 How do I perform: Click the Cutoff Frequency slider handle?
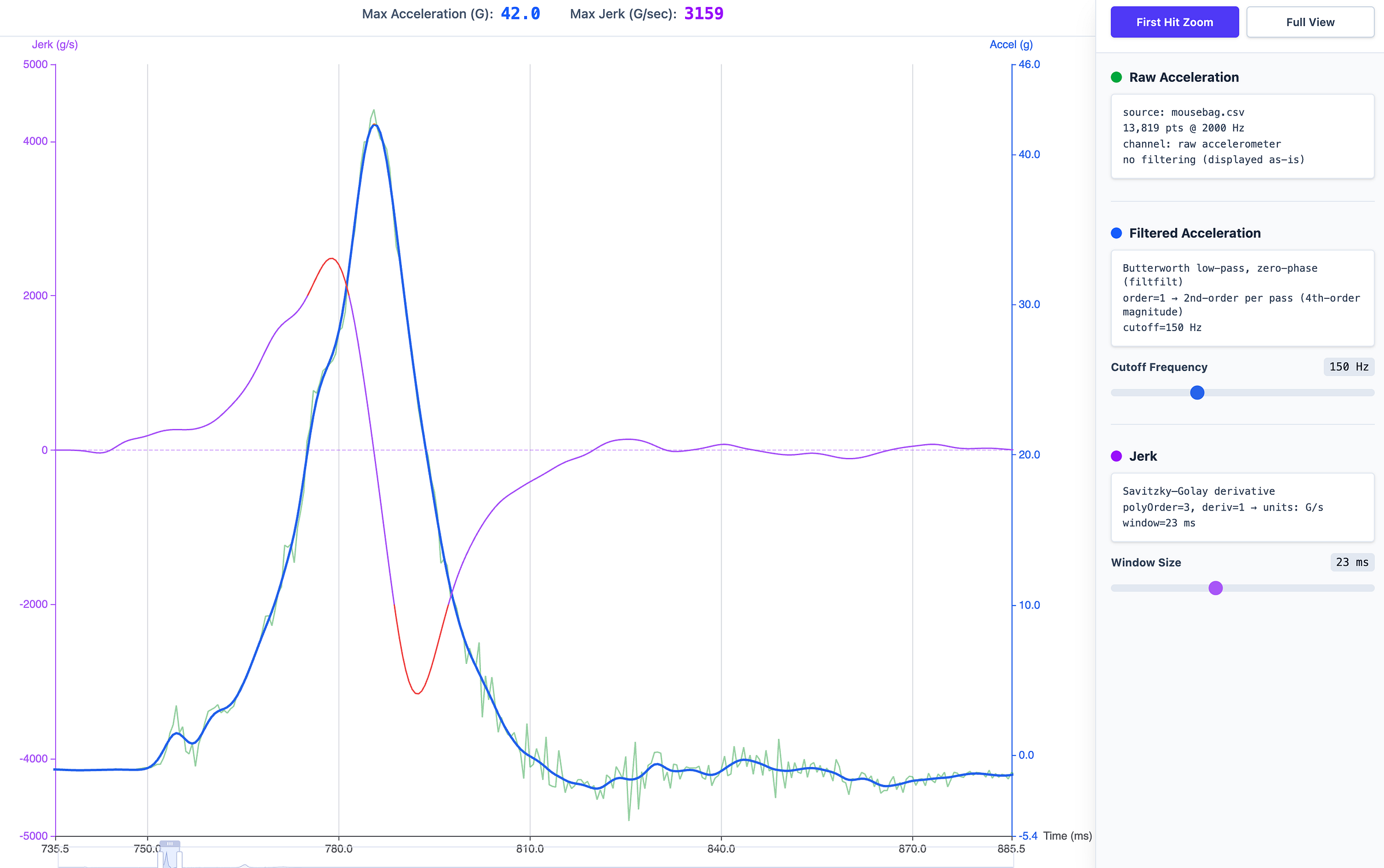(x=1197, y=393)
